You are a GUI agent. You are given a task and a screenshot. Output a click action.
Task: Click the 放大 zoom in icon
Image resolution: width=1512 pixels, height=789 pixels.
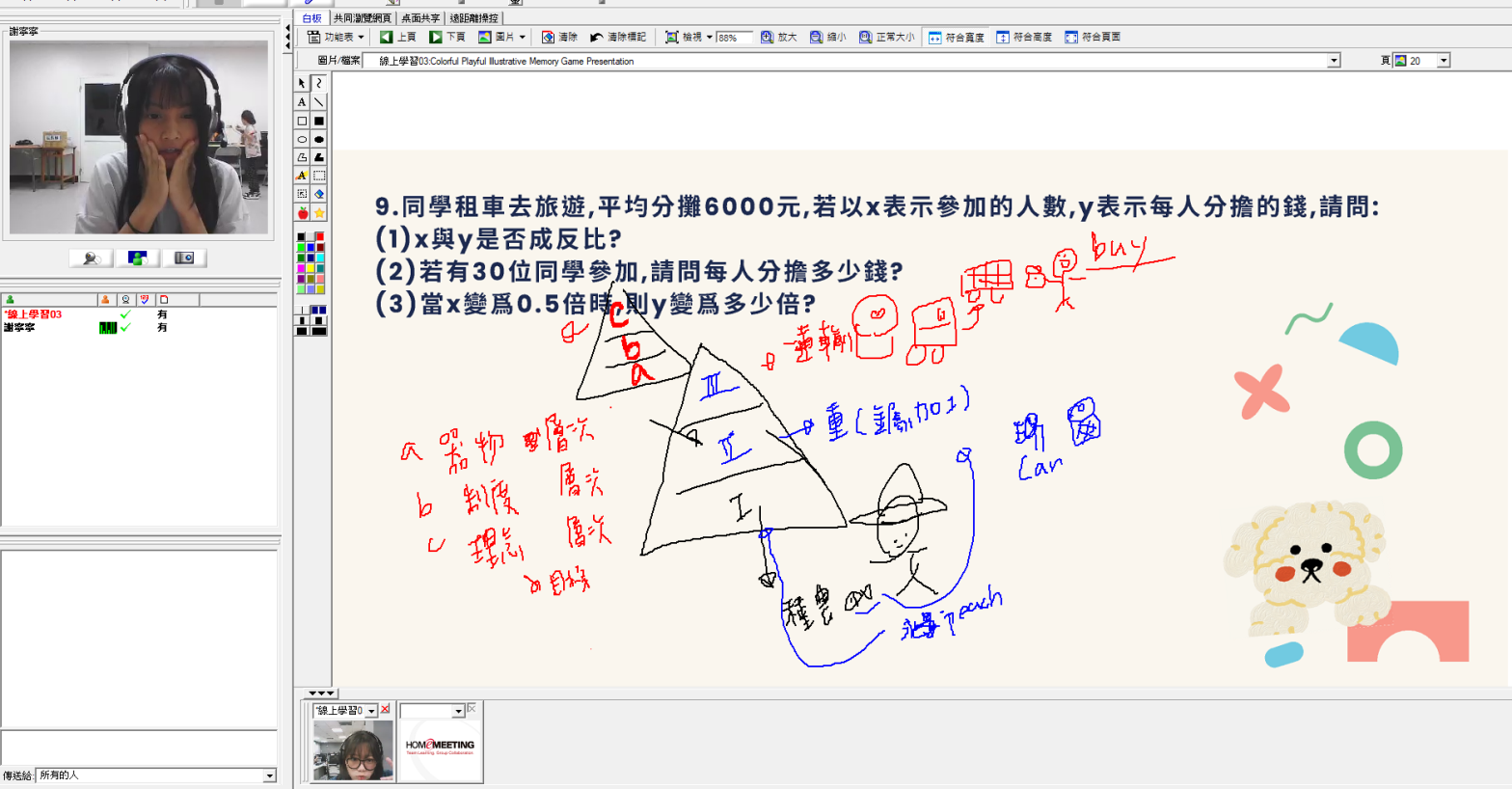click(778, 37)
